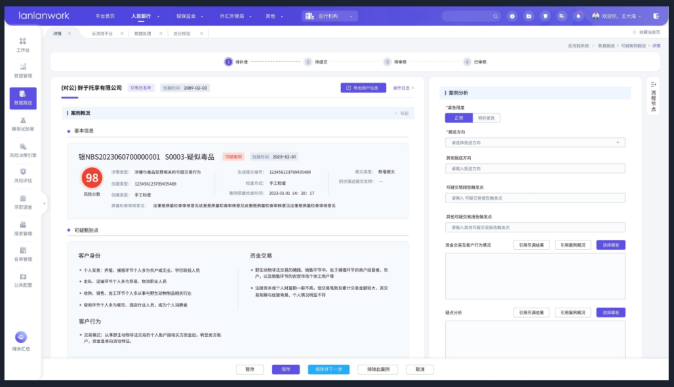674x387 pixels.
Task: Click the 排除此案例 button
Action: (x=378, y=369)
